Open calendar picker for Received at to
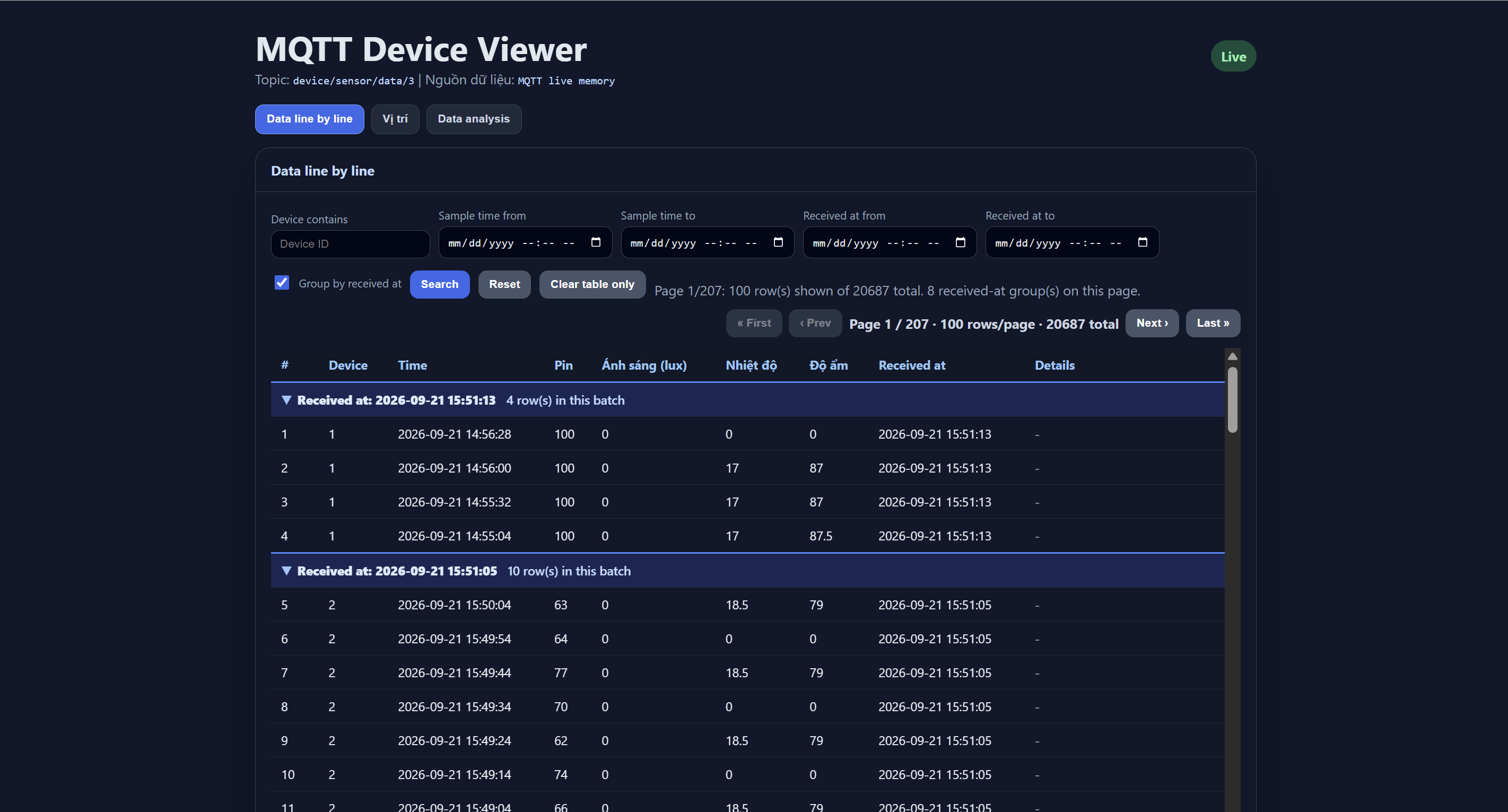Screen dimensions: 1508x812 [x=1143, y=242]
